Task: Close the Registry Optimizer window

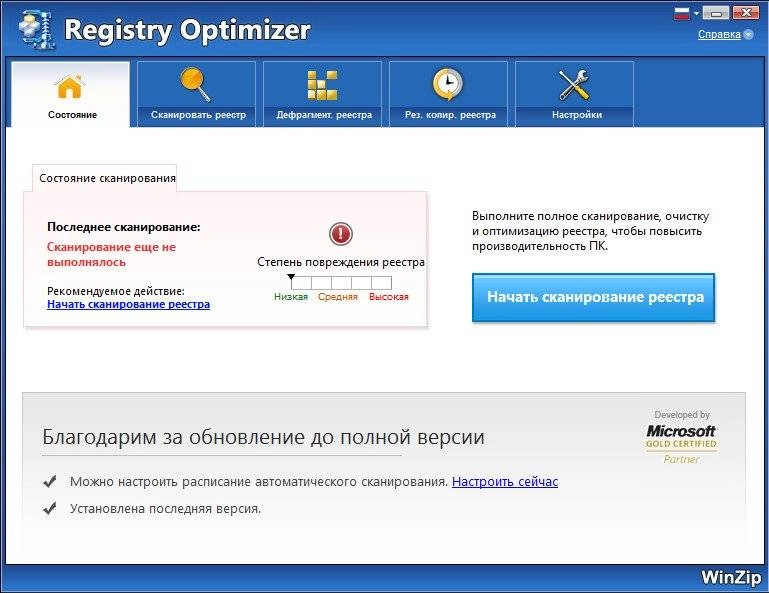Action: pos(746,13)
